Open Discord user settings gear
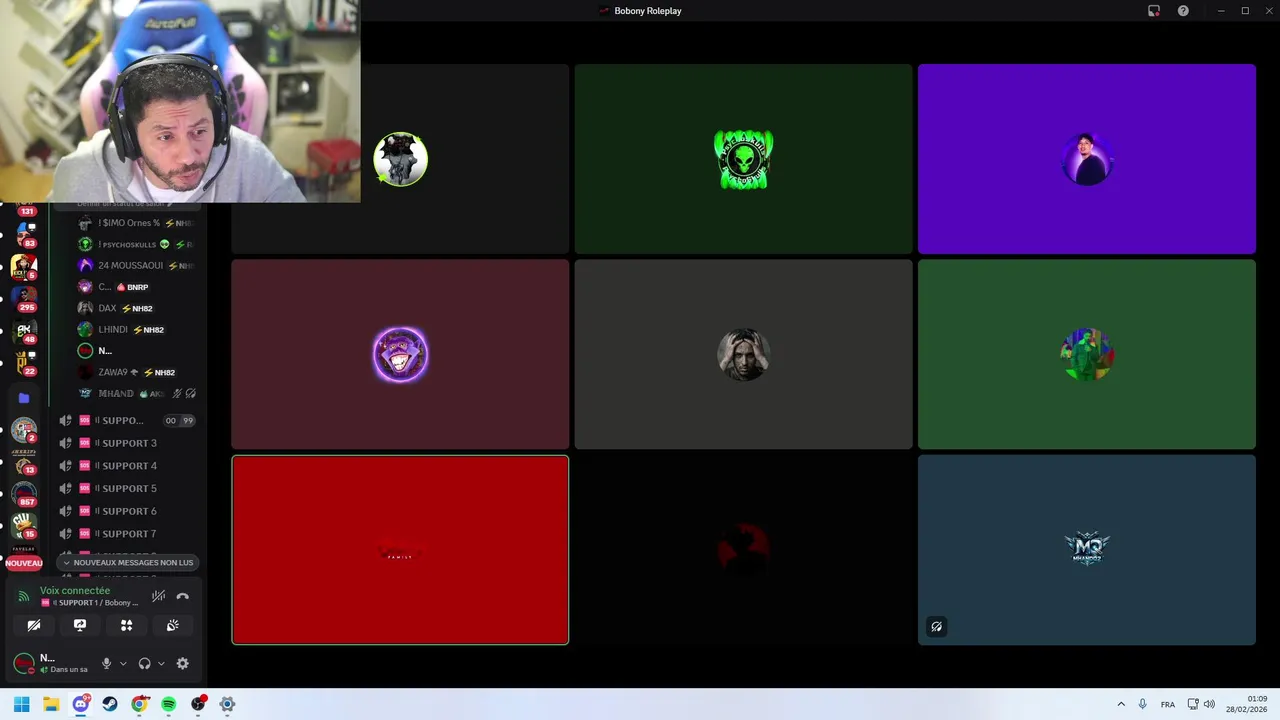 (x=182, y=663)
